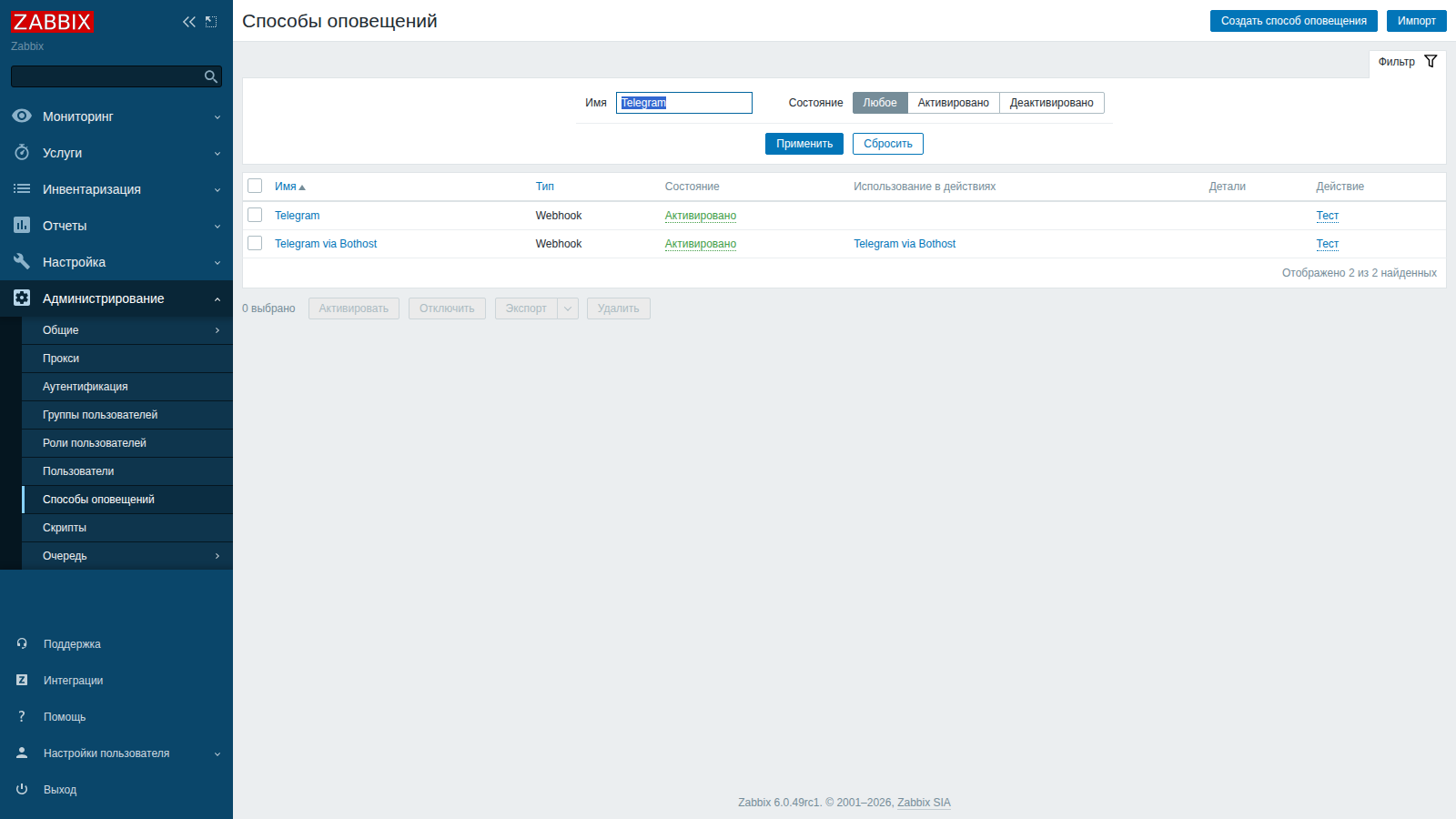This screenshot has width=1456, height=819.
Task: Expand the Общие submenu arrow
Action: 217,330
